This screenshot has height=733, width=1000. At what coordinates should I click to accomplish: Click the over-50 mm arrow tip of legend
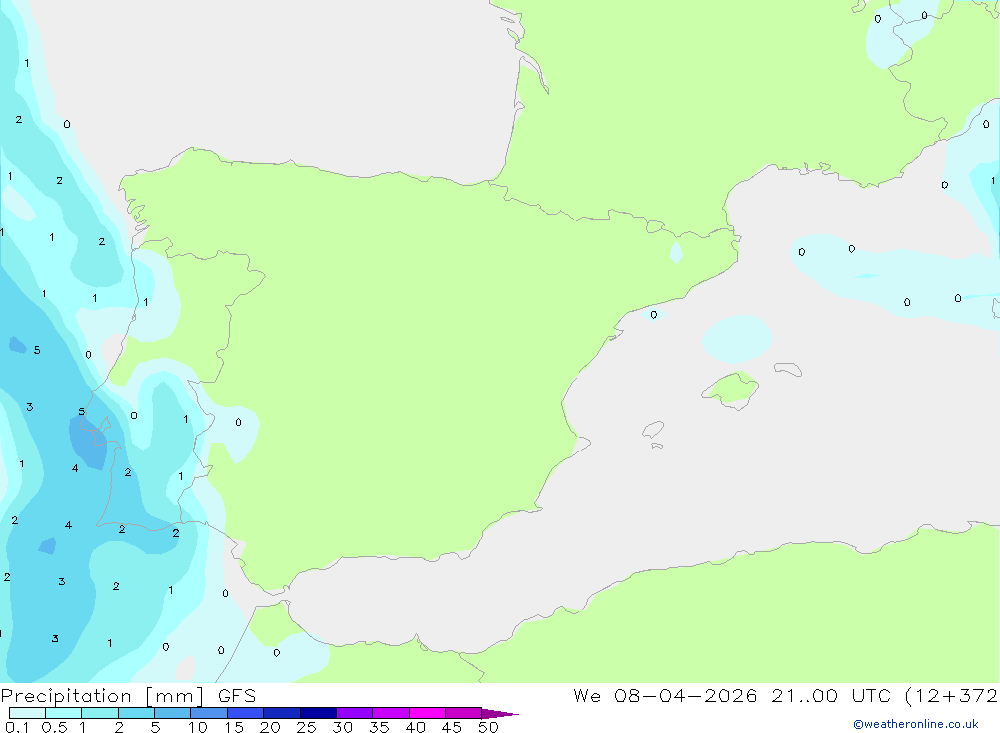tap(499, 714)
